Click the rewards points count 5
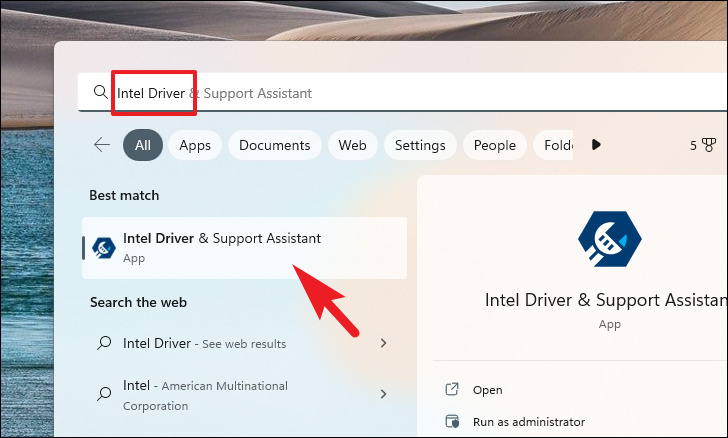The height and width of the screenshot is (438, 728). (x=693, y=145)
